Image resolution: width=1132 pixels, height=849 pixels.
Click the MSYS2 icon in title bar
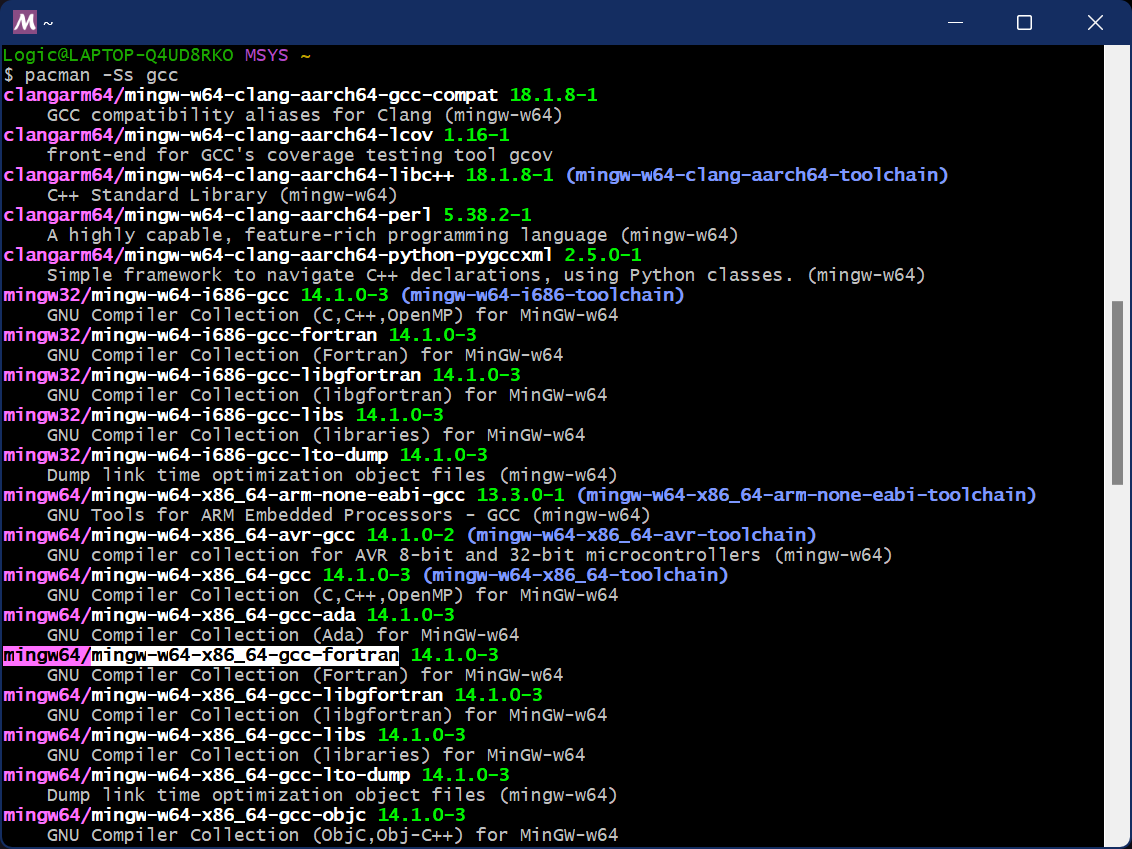click(25, 22)
